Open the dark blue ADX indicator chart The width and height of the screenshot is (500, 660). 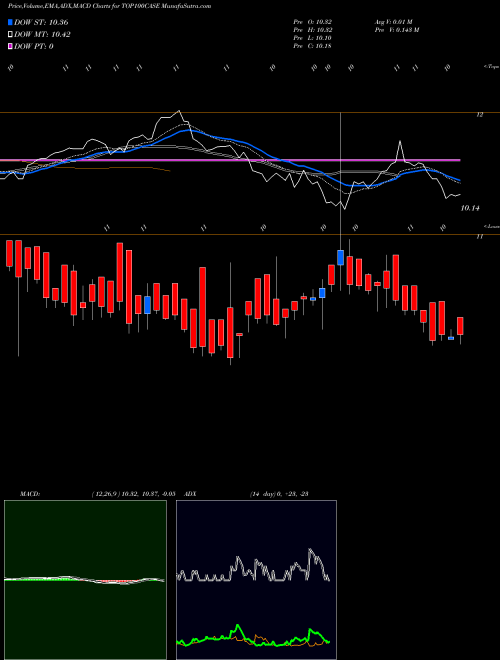(x=256, y=580)
